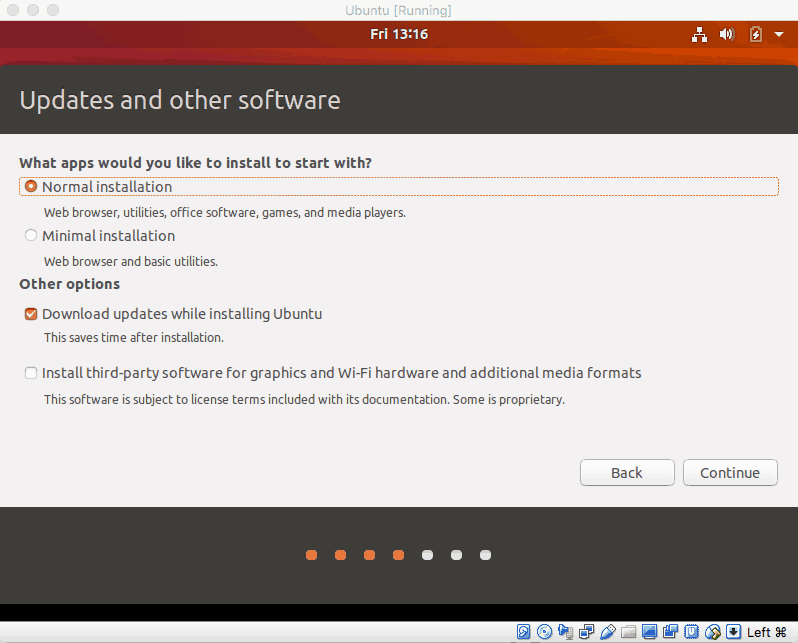Click the Back button

(x=627, y=472)
